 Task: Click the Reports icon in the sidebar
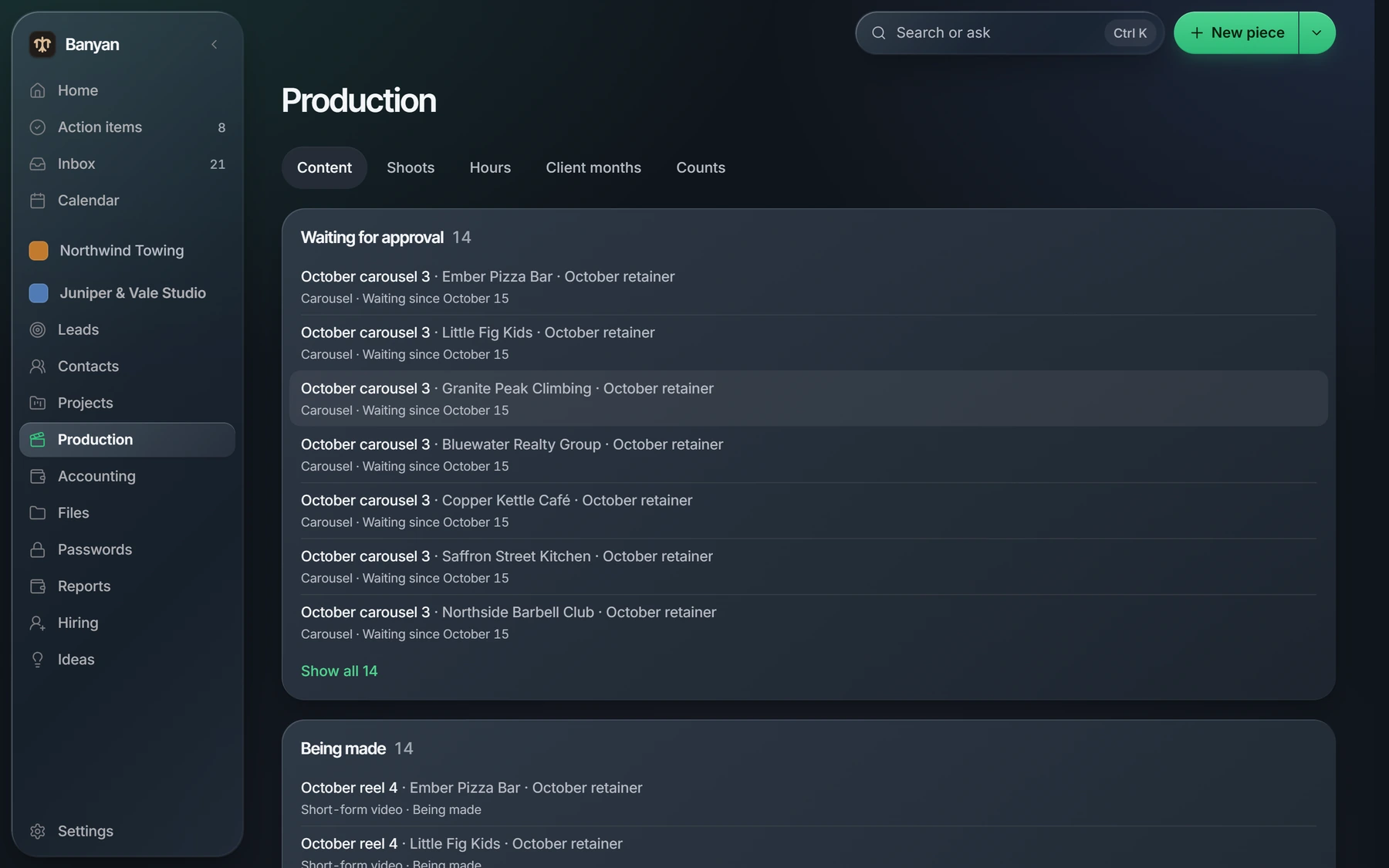click(x=37, y=586)
